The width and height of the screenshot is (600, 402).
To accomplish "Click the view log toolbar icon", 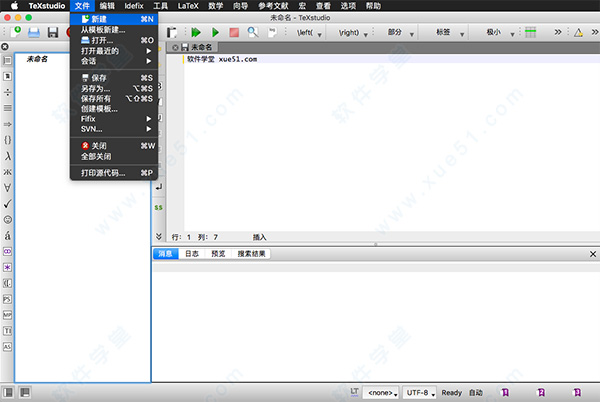I will (272, 33).
